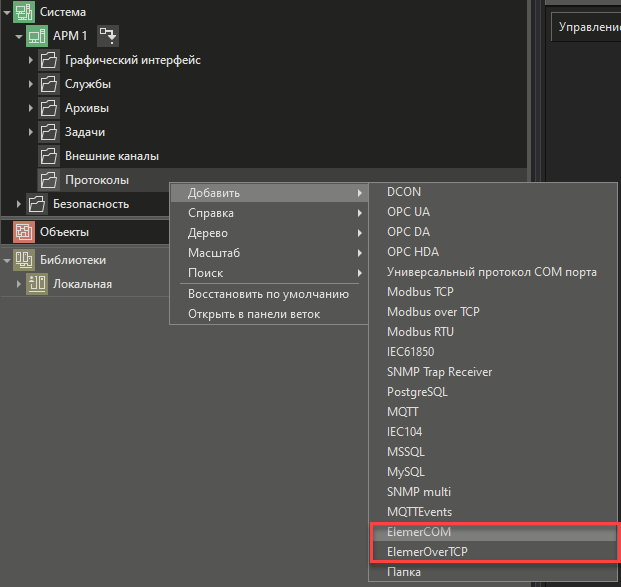Expand the Службы tree node
This screenshot has width=621, height=587.
(31, 84)
